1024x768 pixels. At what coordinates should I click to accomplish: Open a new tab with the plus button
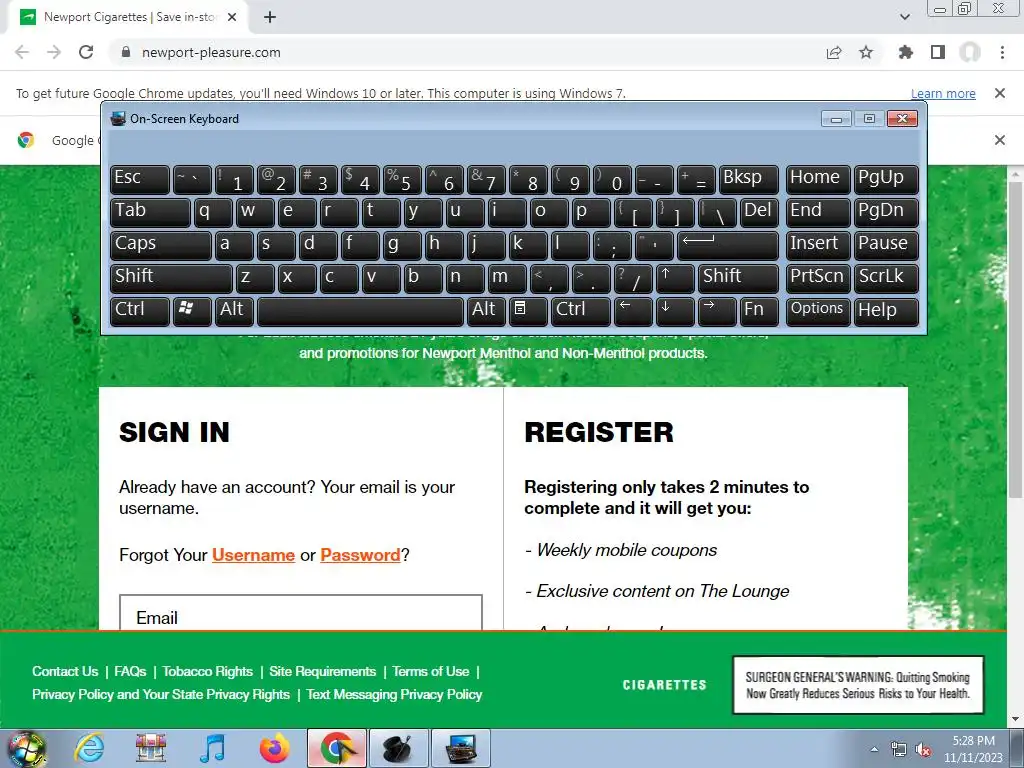(x=270, y=17)
